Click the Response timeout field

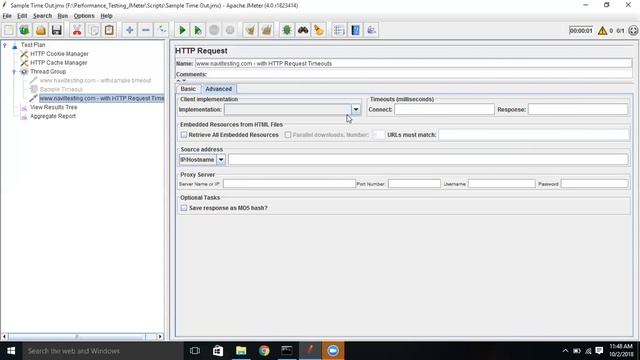coord(578,109)
